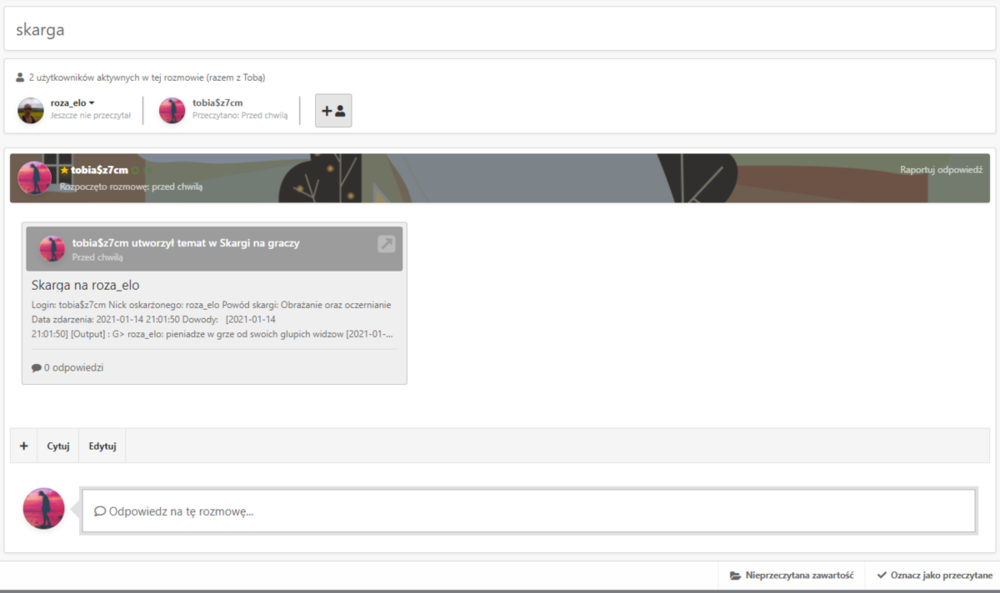Mark conversation with Oznacz jako przeczytane
Image resolution: width=1000 pixels, height=593 pixels.
[934, 575]
